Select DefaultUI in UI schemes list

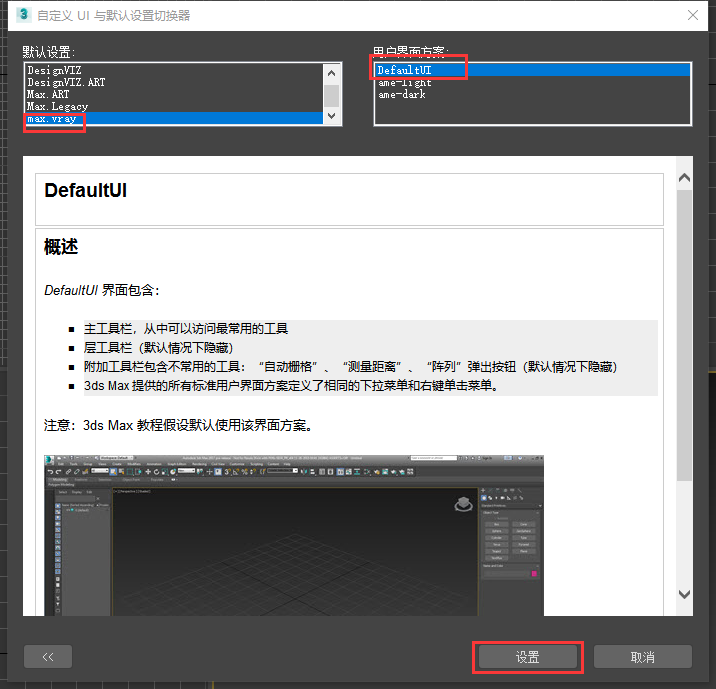[x=532, y=70]
